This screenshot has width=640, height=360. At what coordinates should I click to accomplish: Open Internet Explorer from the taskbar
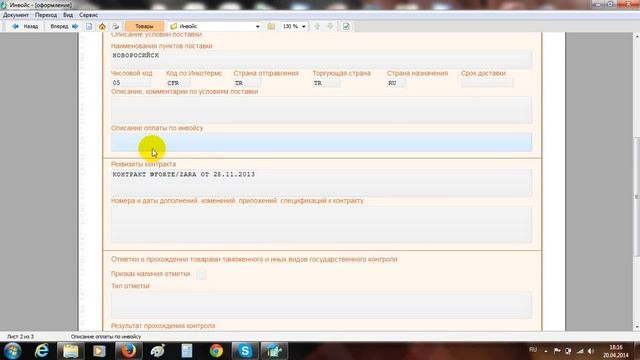click(x=42, y=351)
